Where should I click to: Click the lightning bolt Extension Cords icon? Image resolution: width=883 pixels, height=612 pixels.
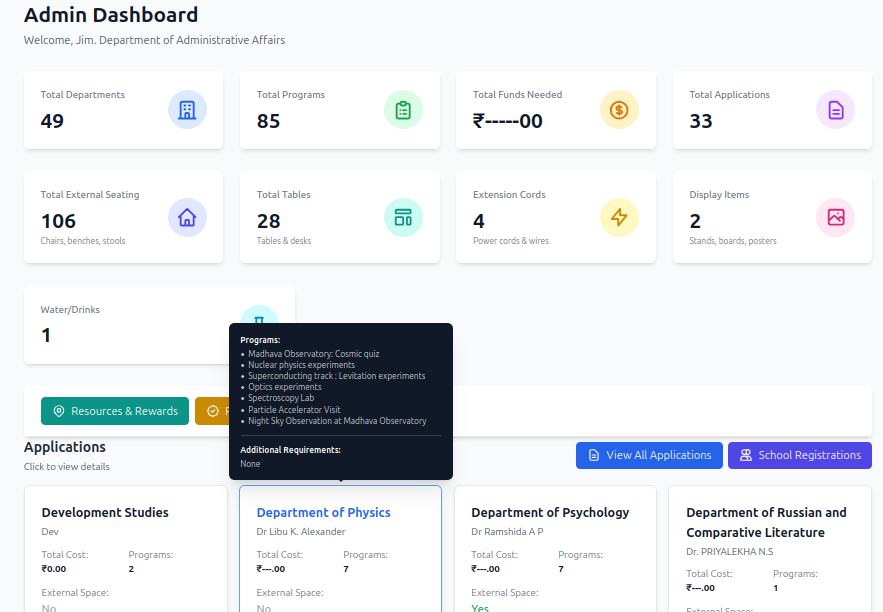point(619,217)
